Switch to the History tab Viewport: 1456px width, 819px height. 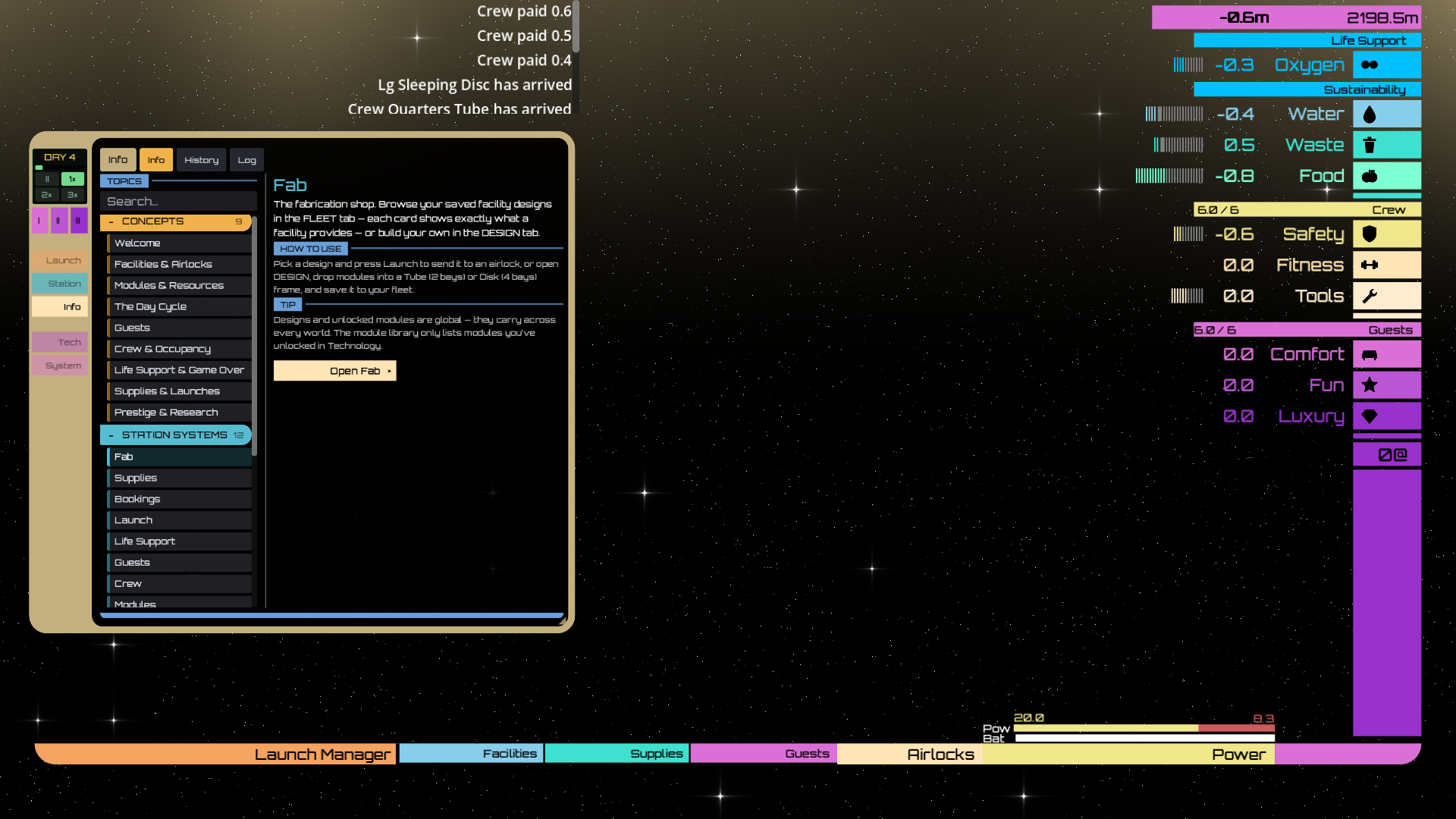(x=201, y=160)
